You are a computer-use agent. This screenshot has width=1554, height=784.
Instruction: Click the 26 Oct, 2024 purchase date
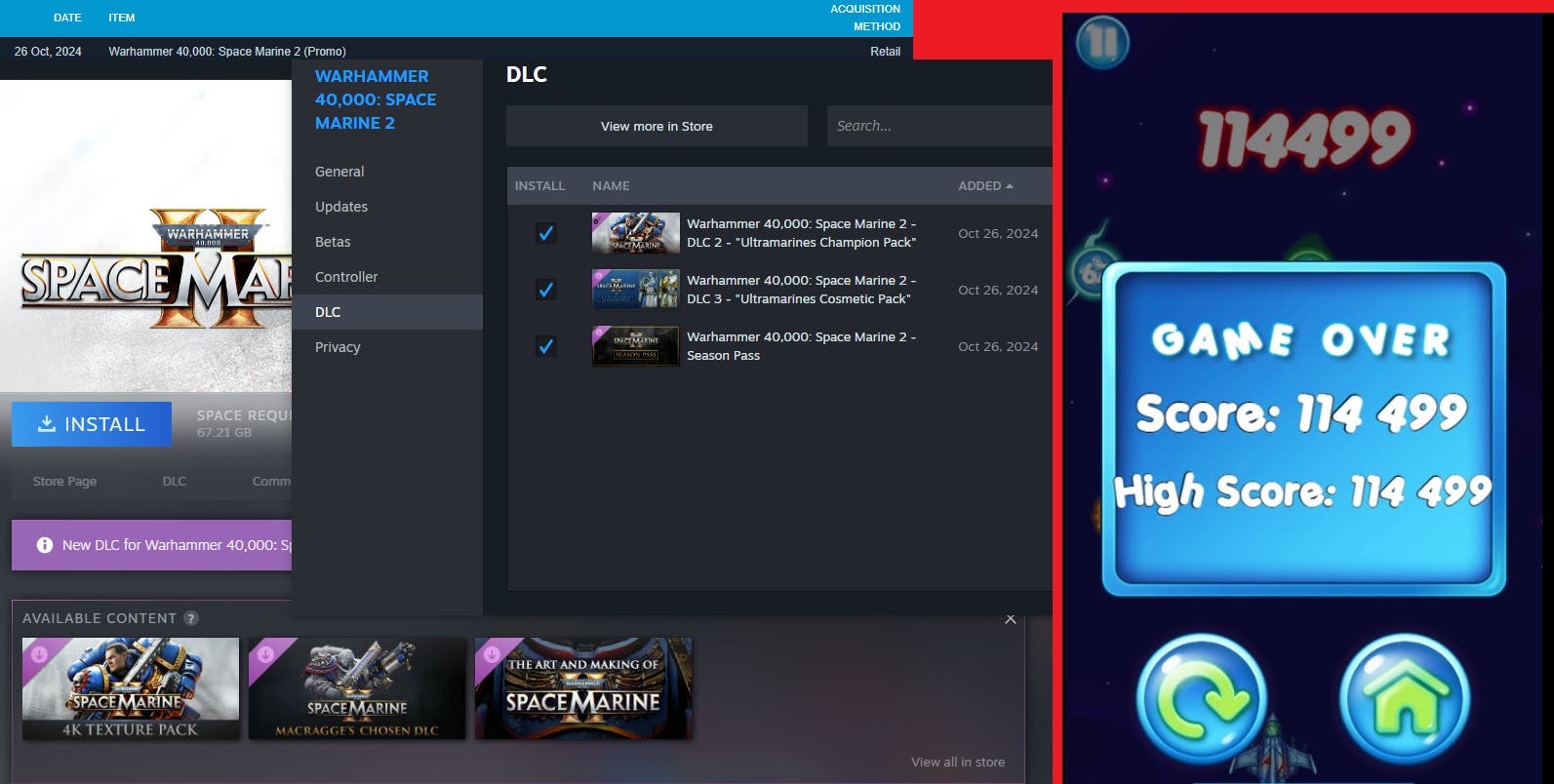click(x=48, y=52)
